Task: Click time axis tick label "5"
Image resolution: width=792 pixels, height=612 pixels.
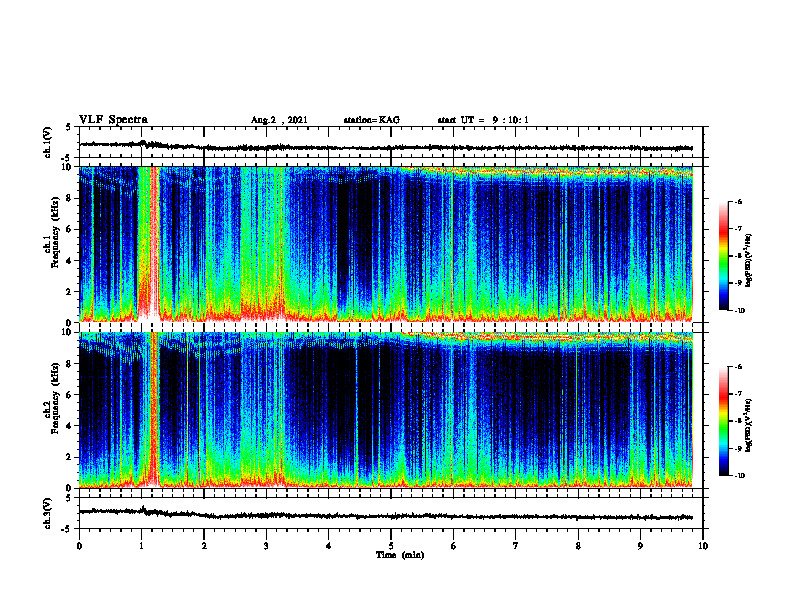Action: 391,546
